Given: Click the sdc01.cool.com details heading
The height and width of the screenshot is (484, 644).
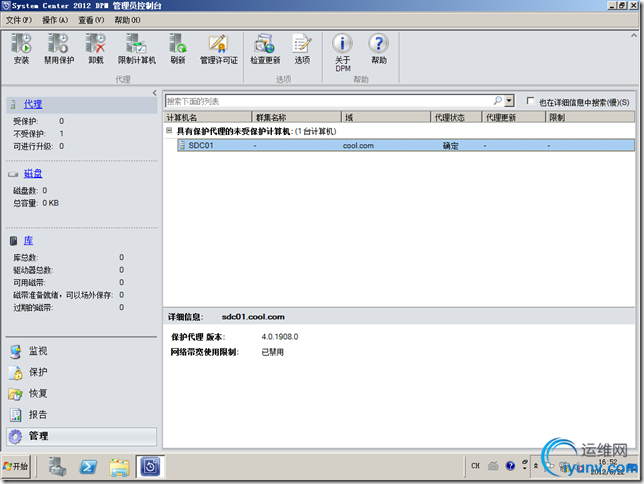Looking at the screenshot, I should [x=253, y=317].
